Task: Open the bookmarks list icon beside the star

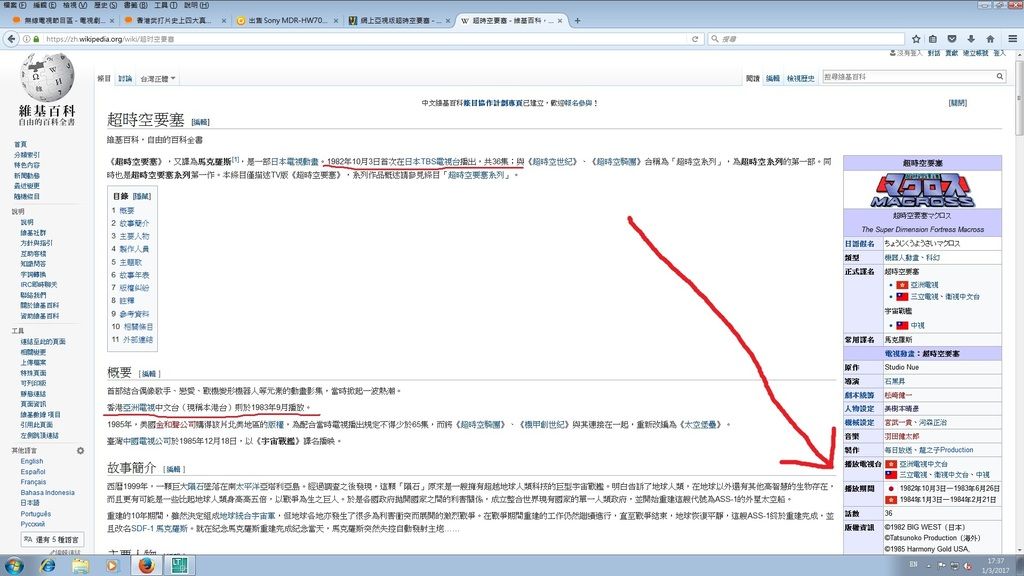Action: click(933, 39)
